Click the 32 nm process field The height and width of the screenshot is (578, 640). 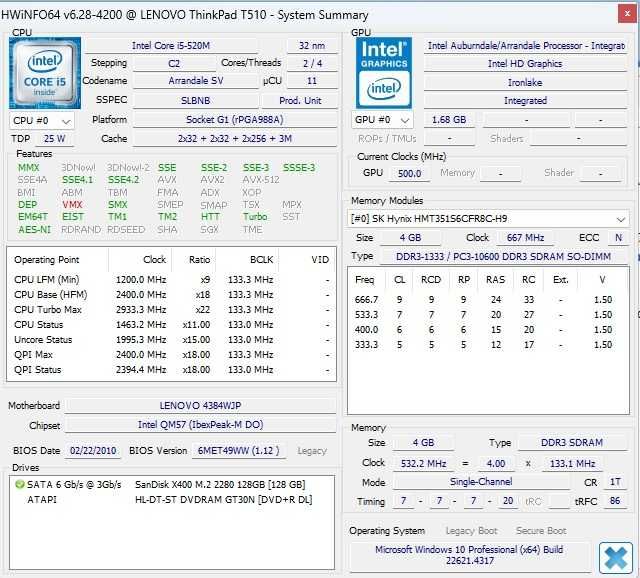tap(312, 46)
